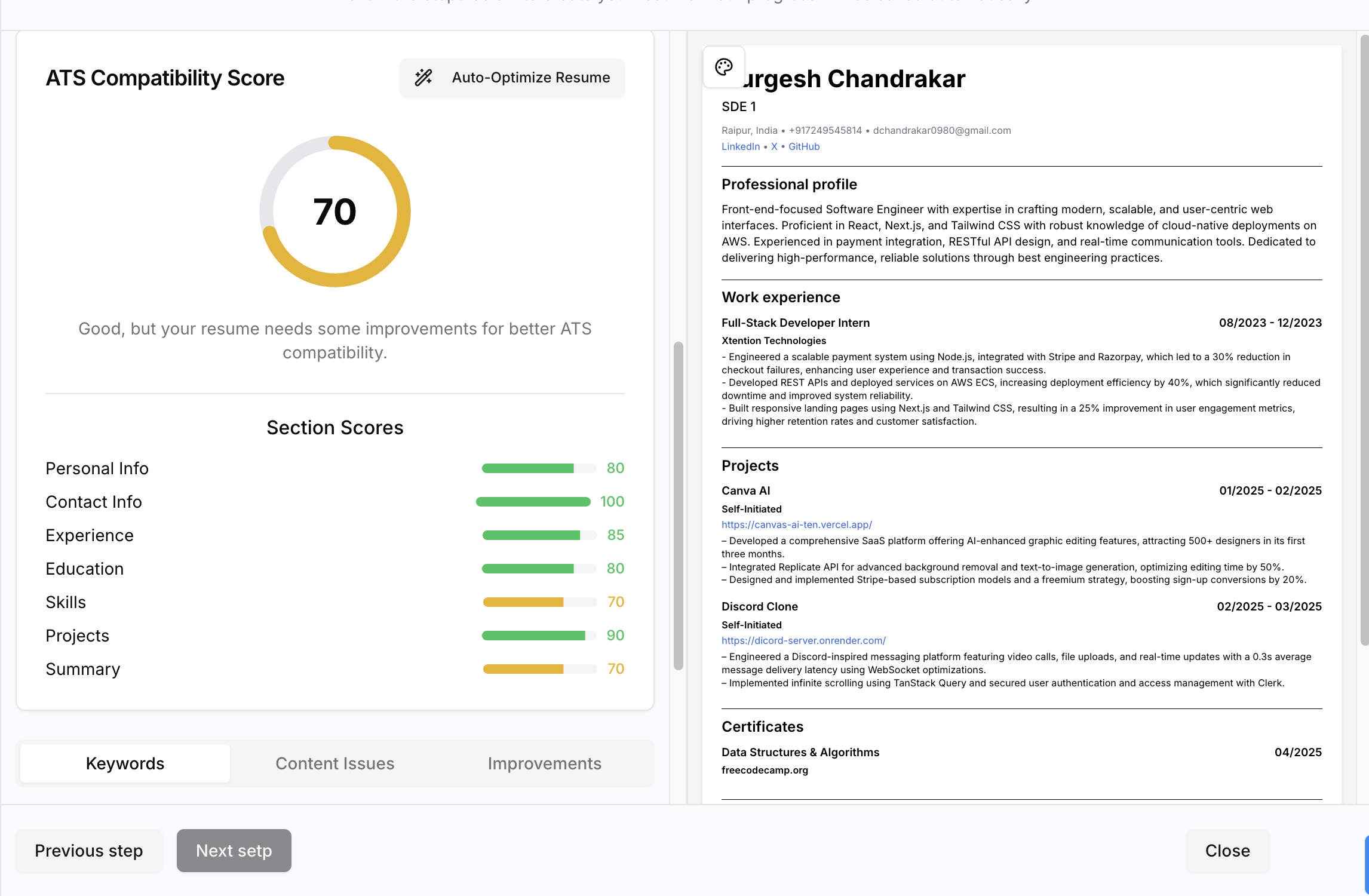Open canvas-ai-ten.vercel.app project link
This screenshot has width=1369, height=896.
pyautogui.click(x=796, y=525)
